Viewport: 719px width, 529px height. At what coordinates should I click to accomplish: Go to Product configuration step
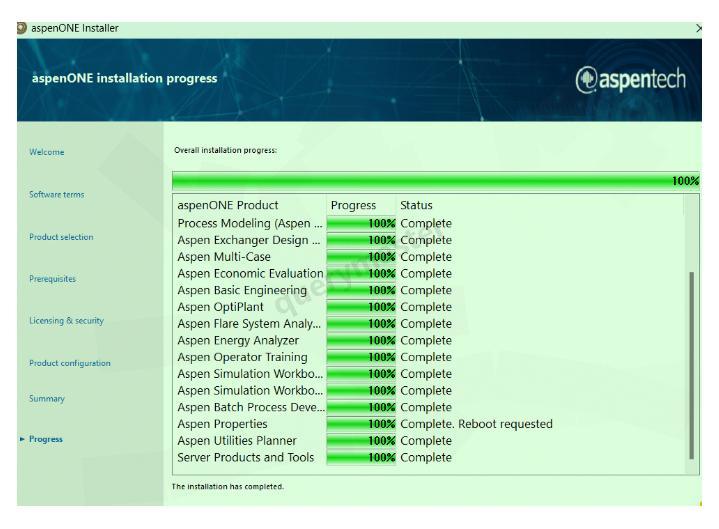point(70,363)
